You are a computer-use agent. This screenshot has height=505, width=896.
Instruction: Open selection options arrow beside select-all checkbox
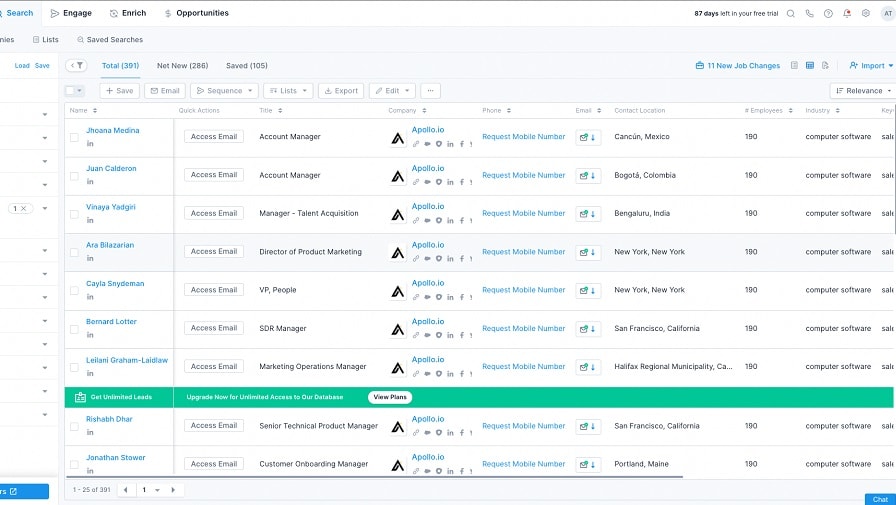(x=79, y=91)
